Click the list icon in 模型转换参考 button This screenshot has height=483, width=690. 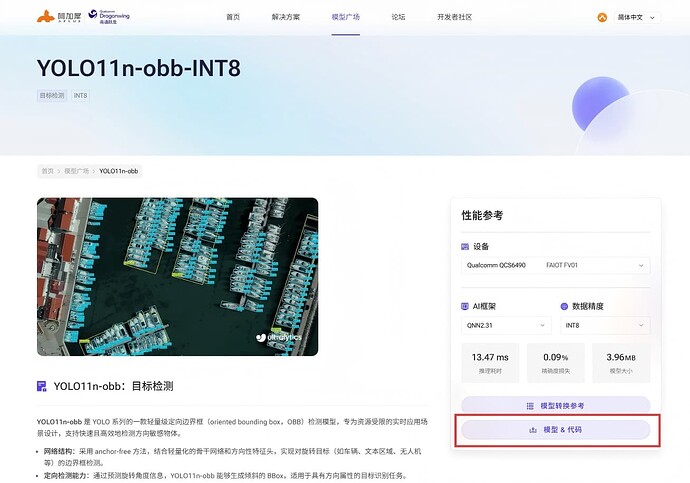530,406
